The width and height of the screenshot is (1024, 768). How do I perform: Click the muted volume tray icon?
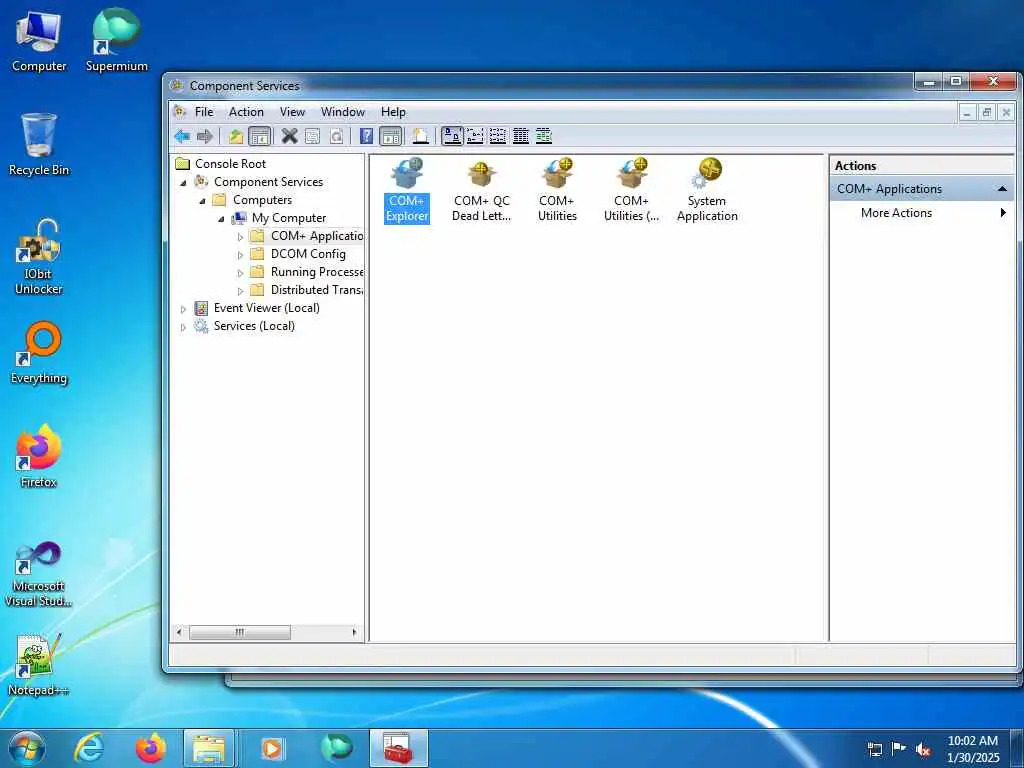coord(923,749)
